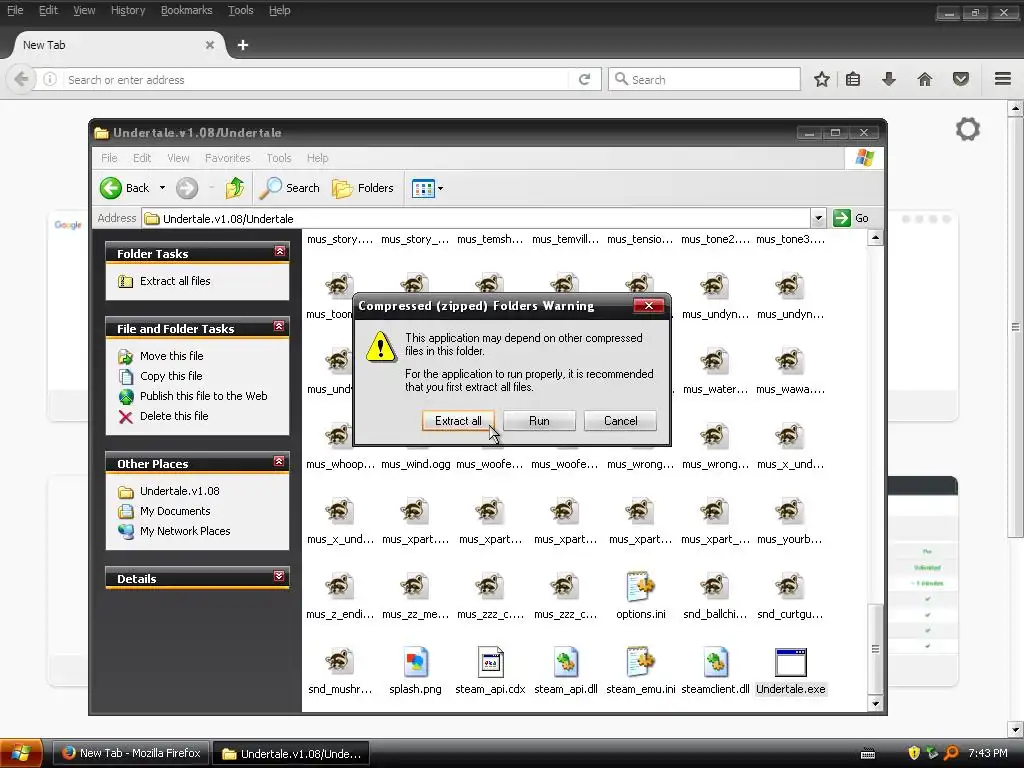Select the steam_emu.ini file icon
This screenshot has height=768, width=1024.
click(641, 662)
